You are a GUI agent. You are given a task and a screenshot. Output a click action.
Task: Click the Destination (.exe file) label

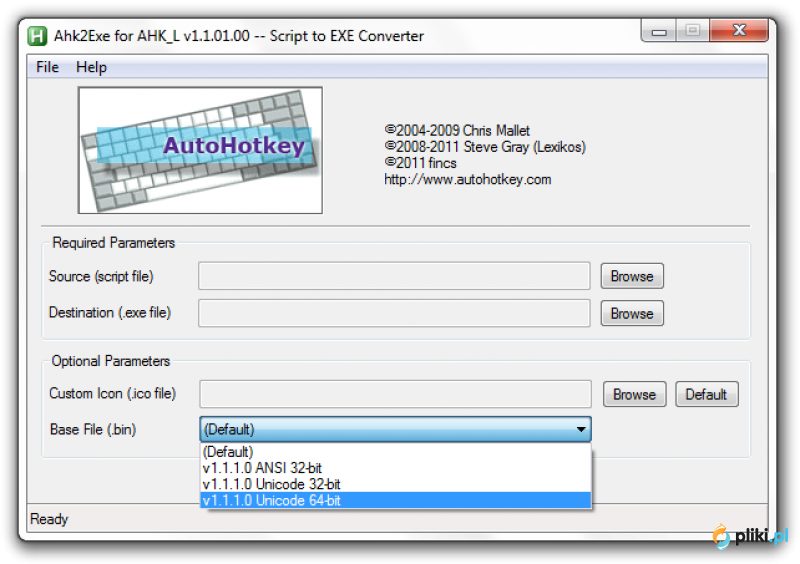[110, 313]
